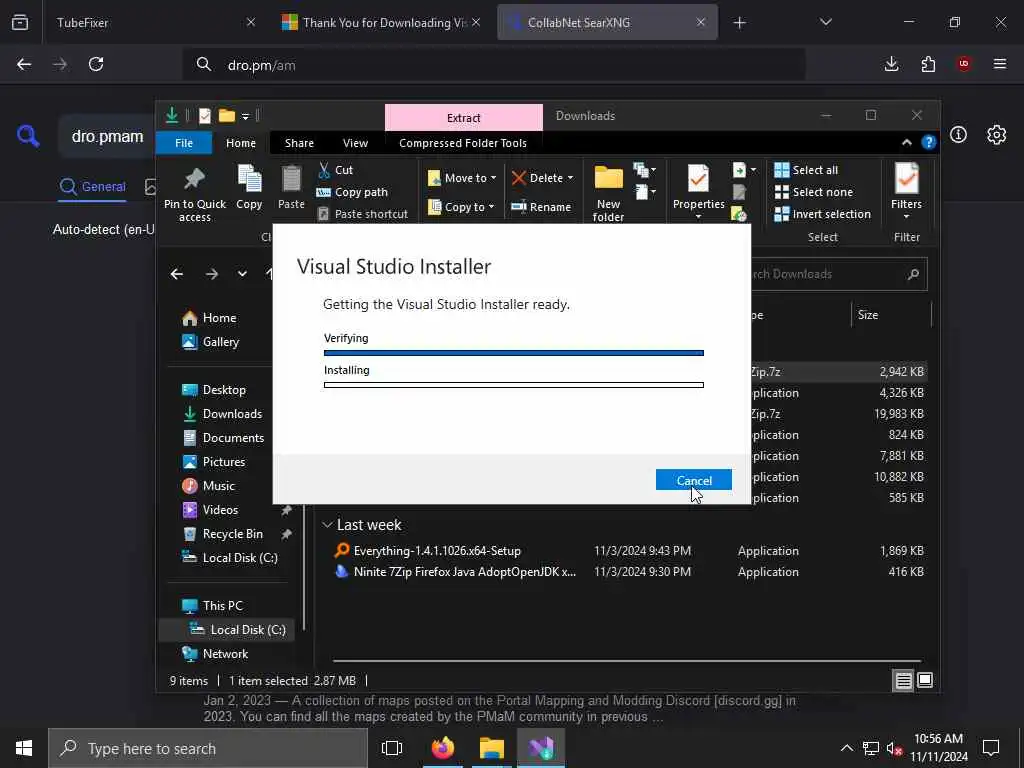
Task: Click the Paste icon in Explorer ribbon
Action: (x=291, y=188)
